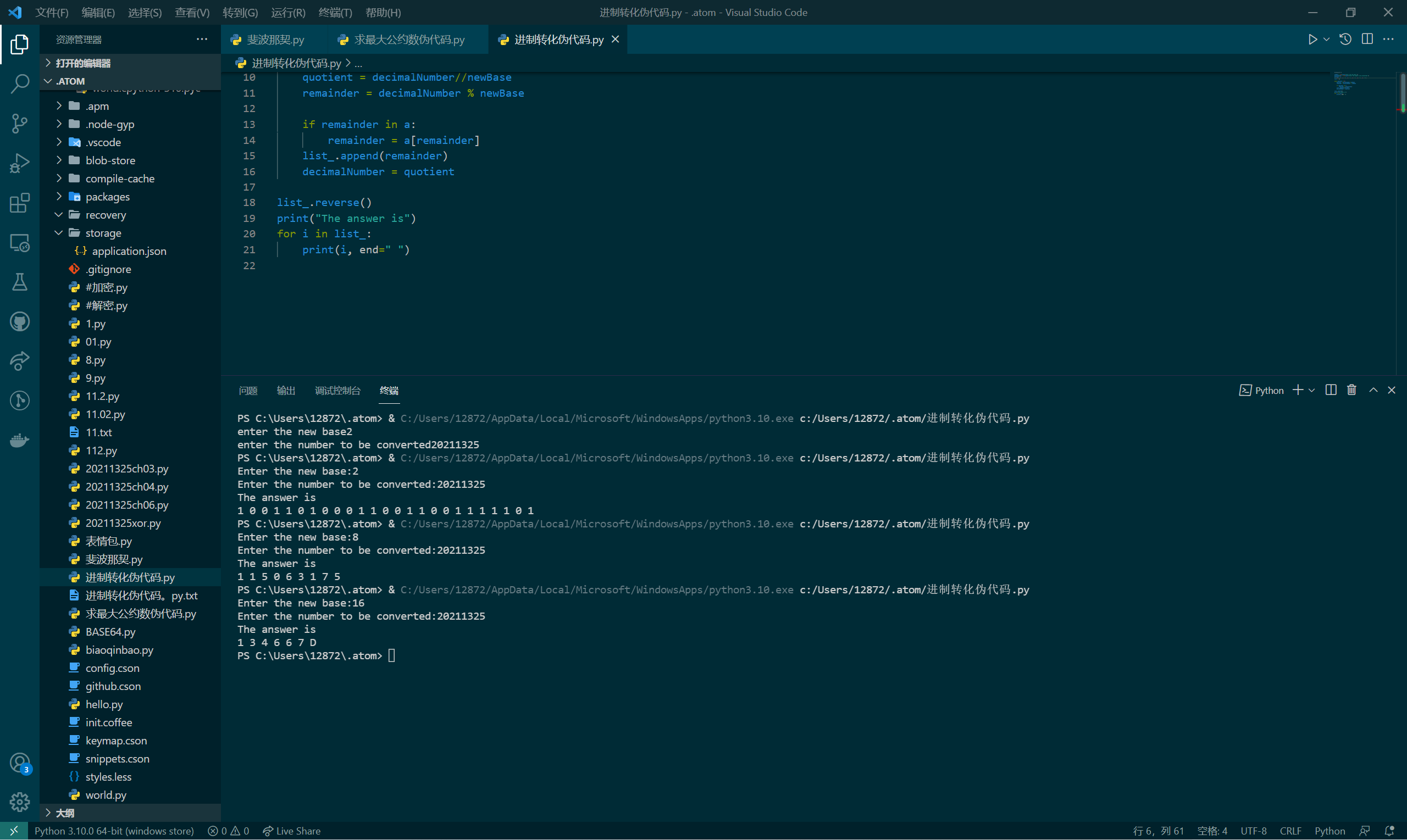Open the 终端(T) menu

(x=335, y=13)
